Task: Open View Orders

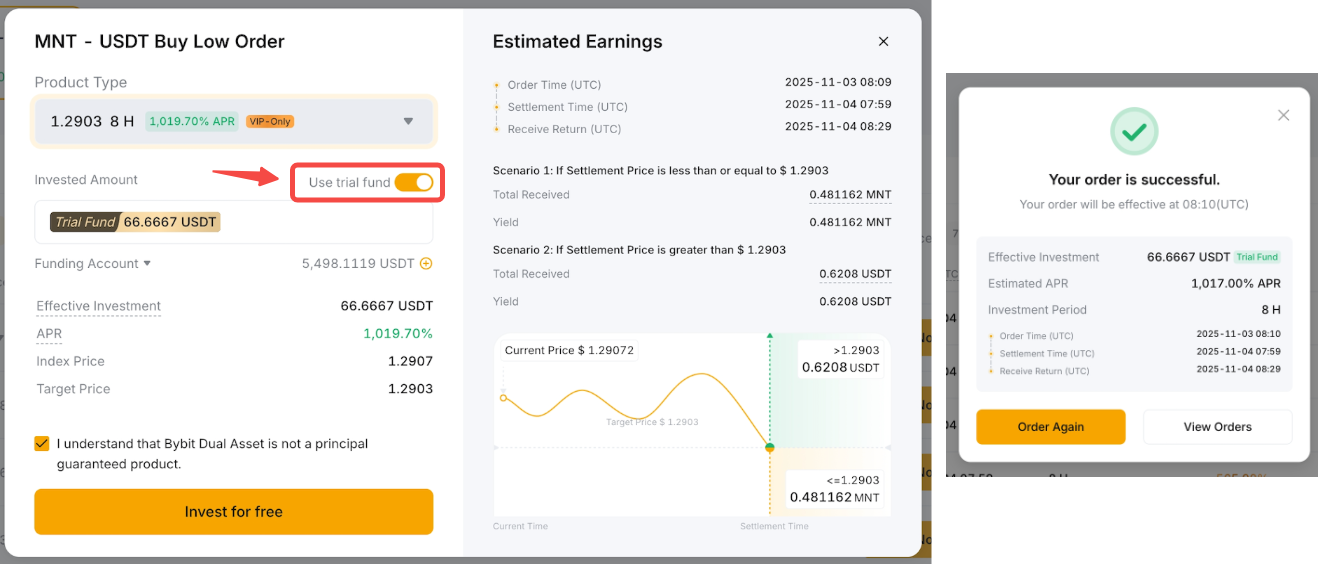Action: [1217, 427]
